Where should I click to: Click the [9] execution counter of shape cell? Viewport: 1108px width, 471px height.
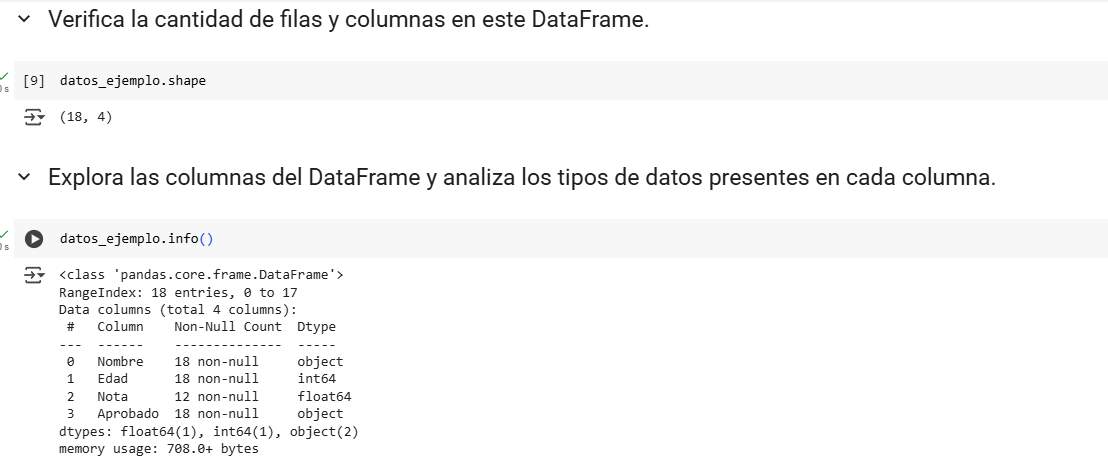(33, 81)
